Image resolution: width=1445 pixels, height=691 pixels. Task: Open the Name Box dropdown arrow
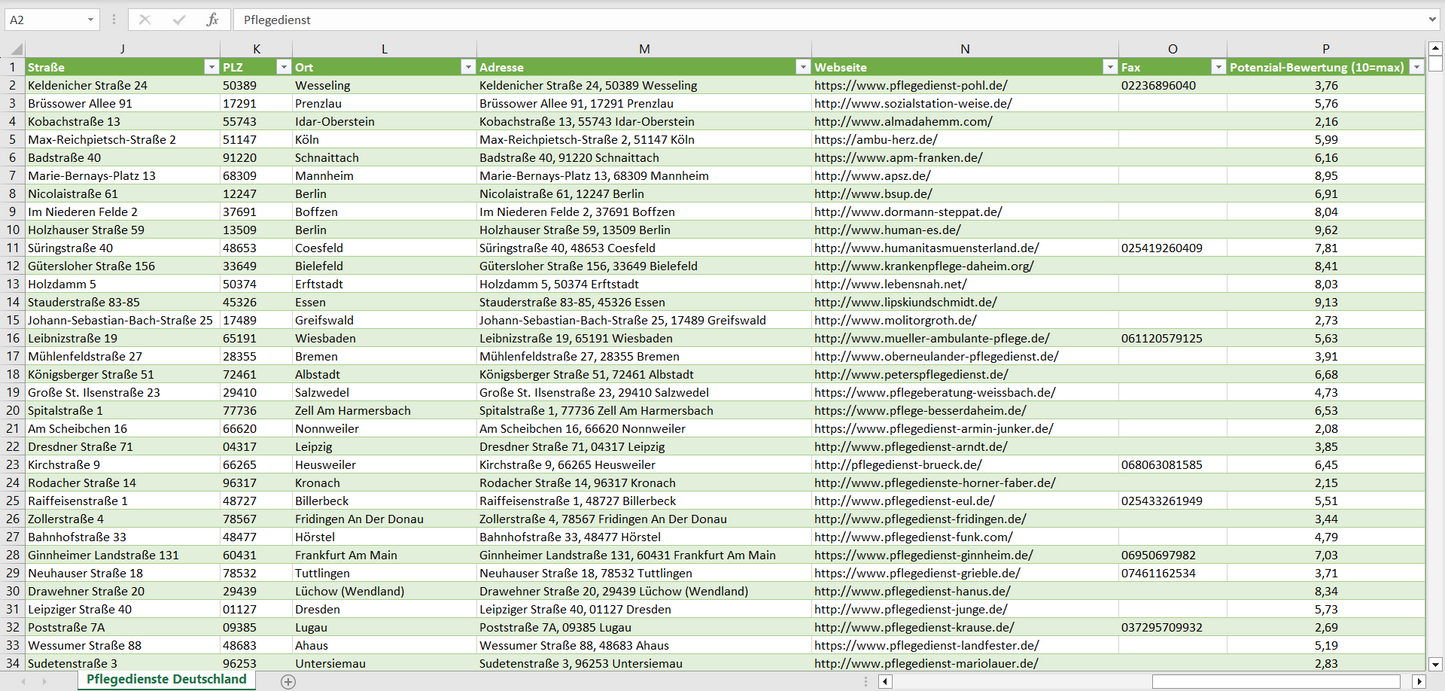coord(90,20)
